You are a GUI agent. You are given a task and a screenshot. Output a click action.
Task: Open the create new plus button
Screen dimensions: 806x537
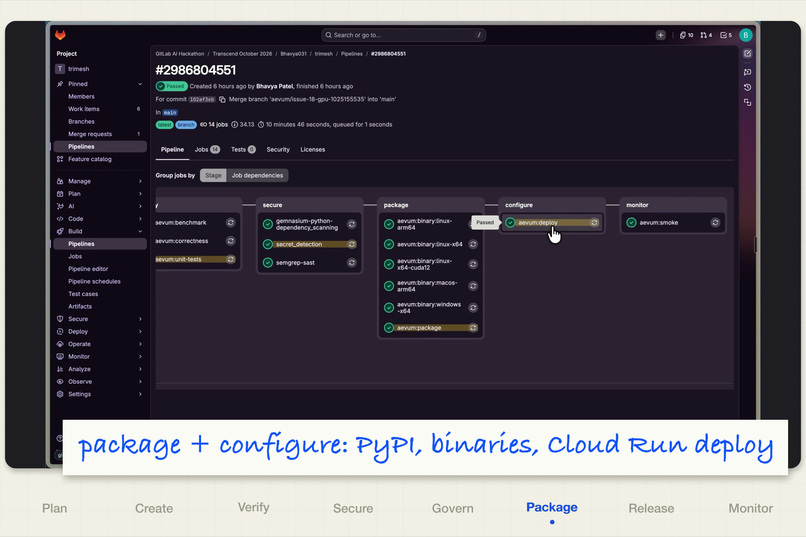[x=661, y=35]
